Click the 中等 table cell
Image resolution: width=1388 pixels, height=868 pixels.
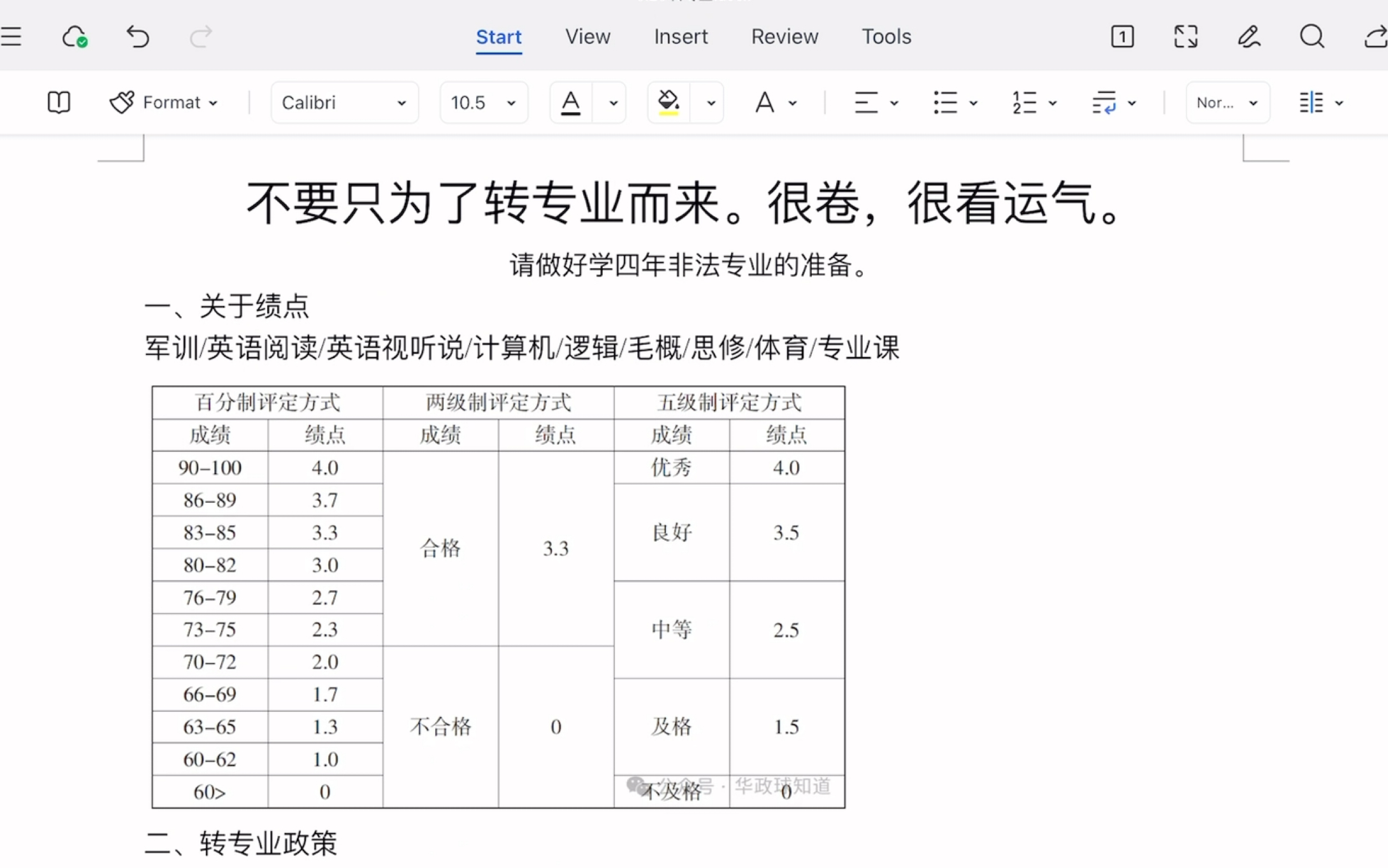point(671,630)
